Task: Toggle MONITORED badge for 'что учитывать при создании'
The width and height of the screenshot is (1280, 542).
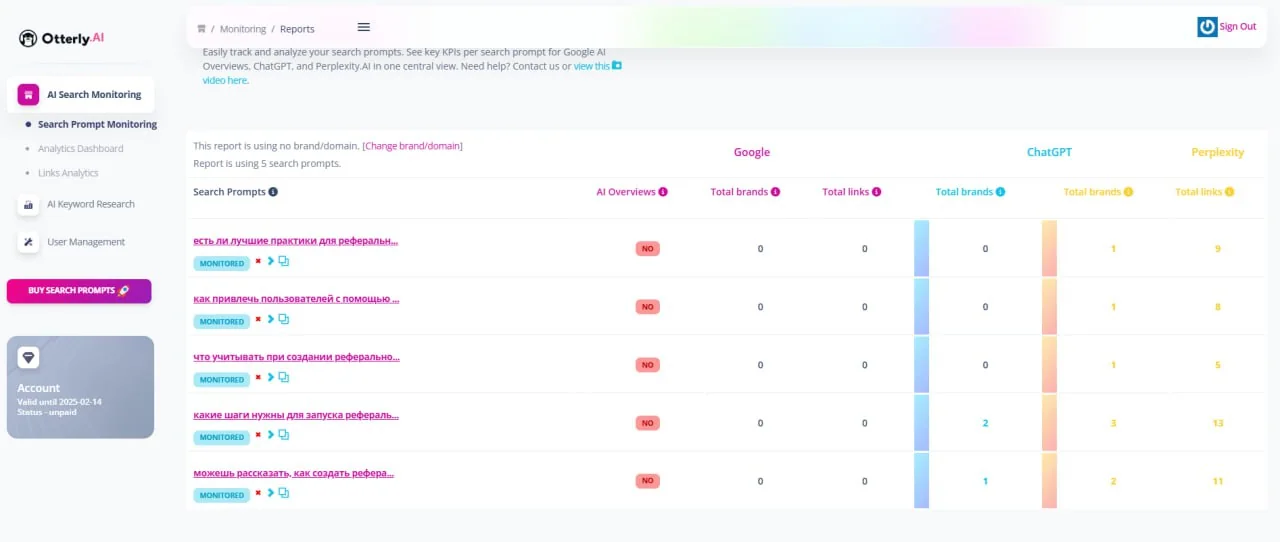Action: click(x=222, y=380)
